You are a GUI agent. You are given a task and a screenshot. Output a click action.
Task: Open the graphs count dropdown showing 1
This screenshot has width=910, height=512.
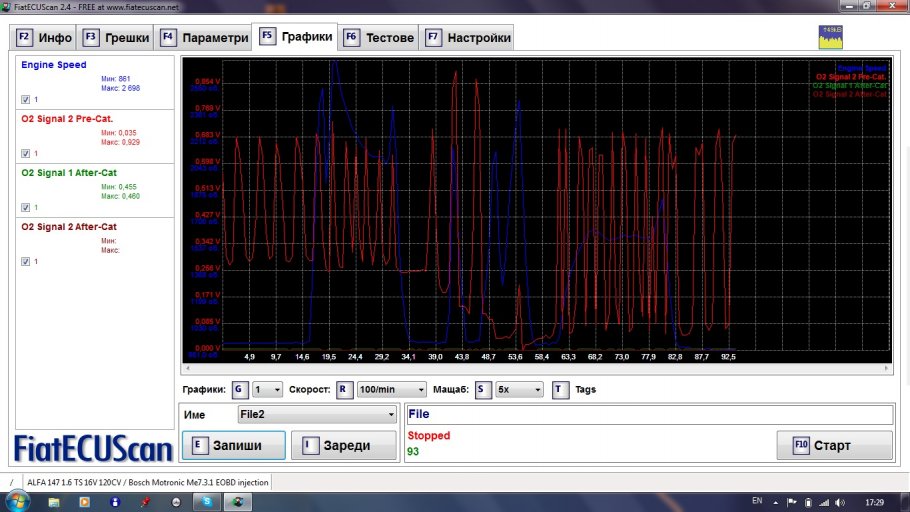[268, 389]
